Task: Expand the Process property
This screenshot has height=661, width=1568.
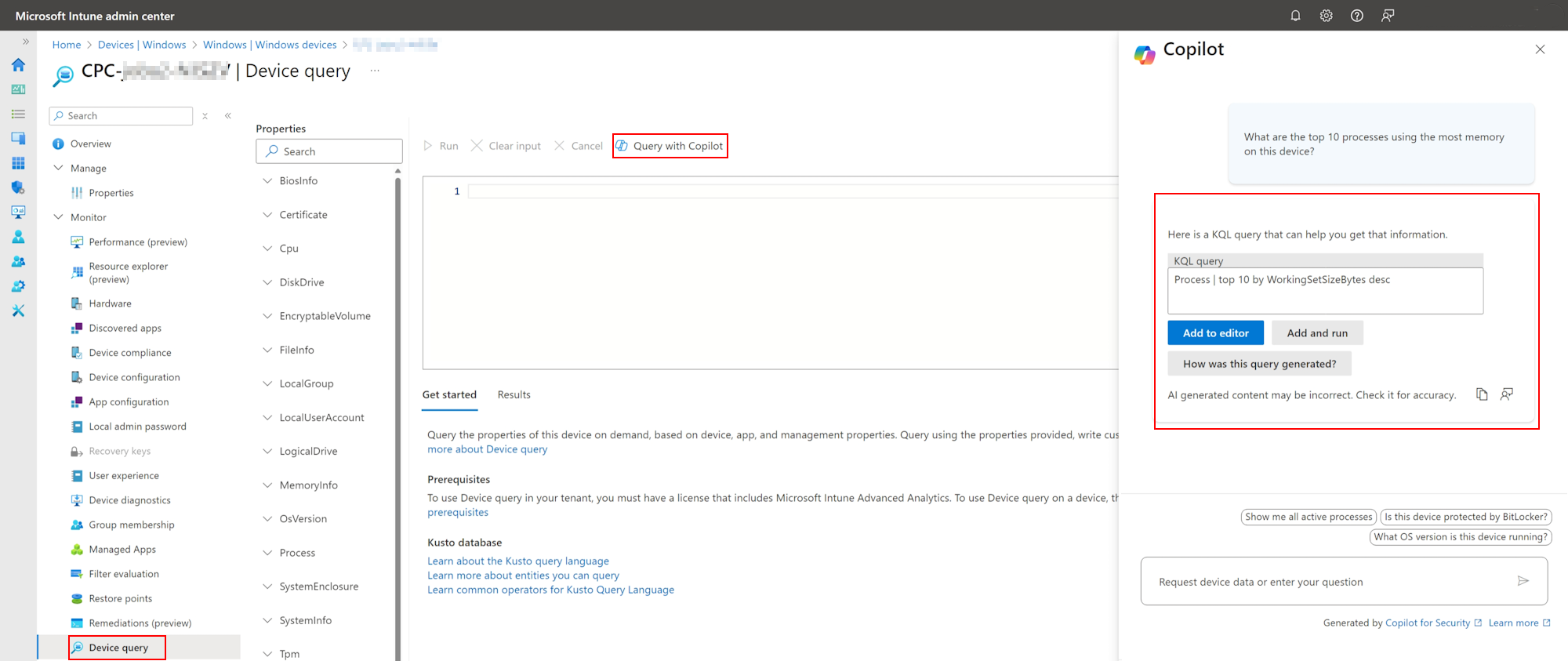Action: [x=267, y=553]
